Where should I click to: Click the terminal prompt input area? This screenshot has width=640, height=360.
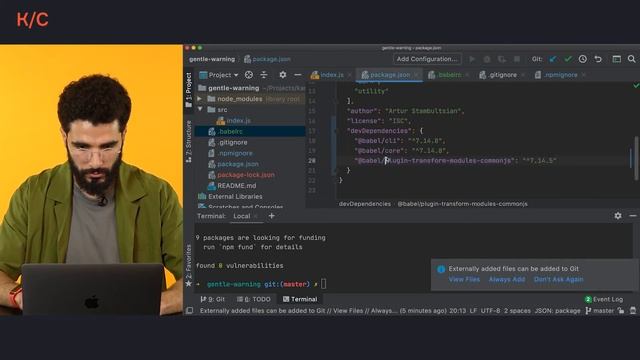(x=324, y=284)
